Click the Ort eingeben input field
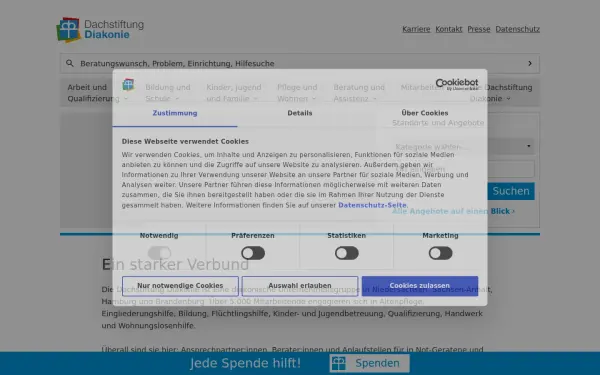Viewport: 600px width, 375px height. tap(463, 169)
